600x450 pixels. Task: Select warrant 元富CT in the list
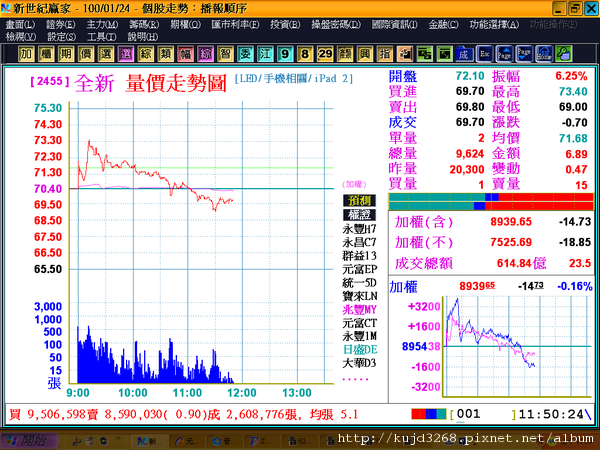[x=359, y=323]
